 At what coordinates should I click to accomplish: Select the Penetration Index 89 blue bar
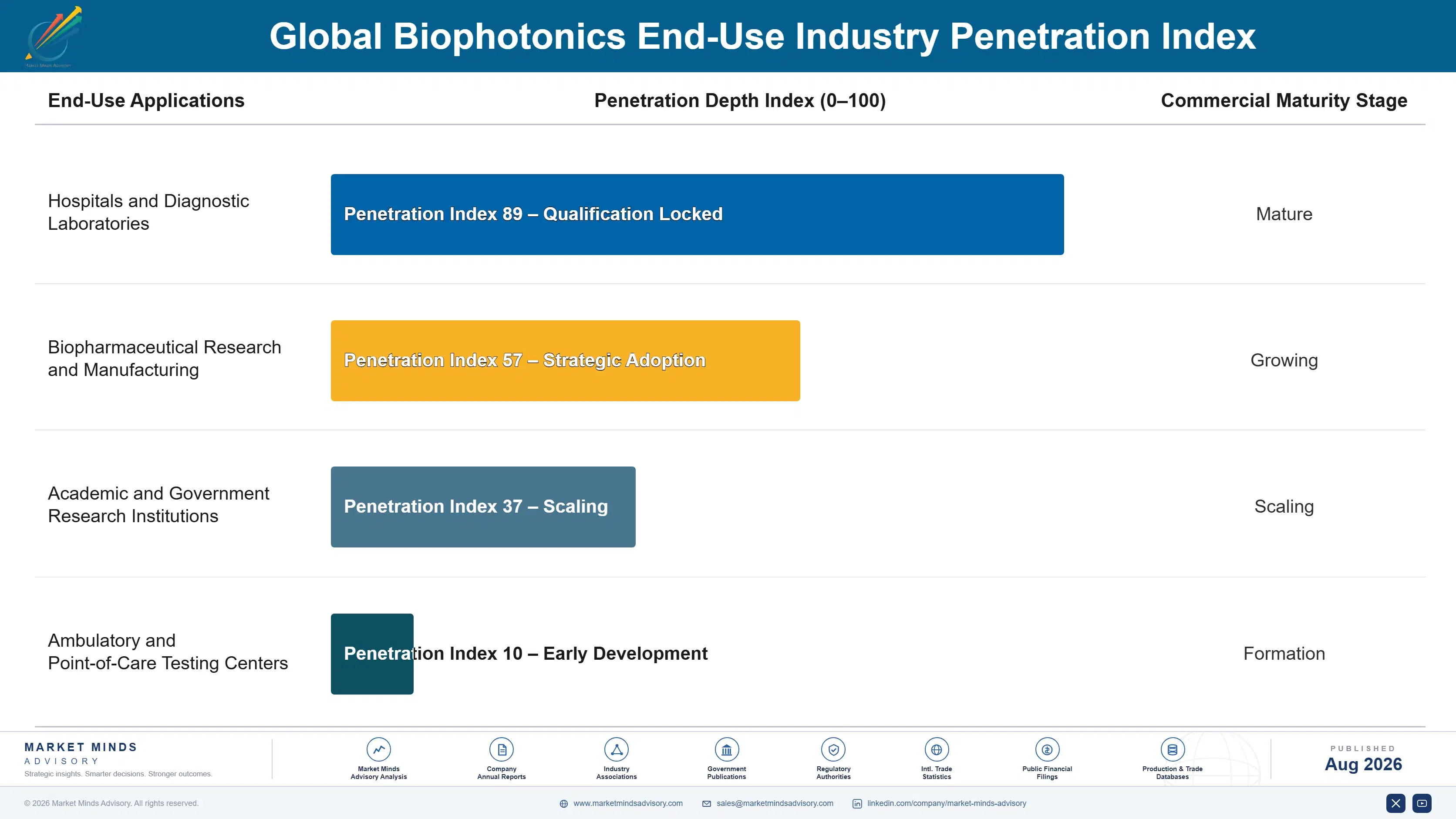(698, 215)
